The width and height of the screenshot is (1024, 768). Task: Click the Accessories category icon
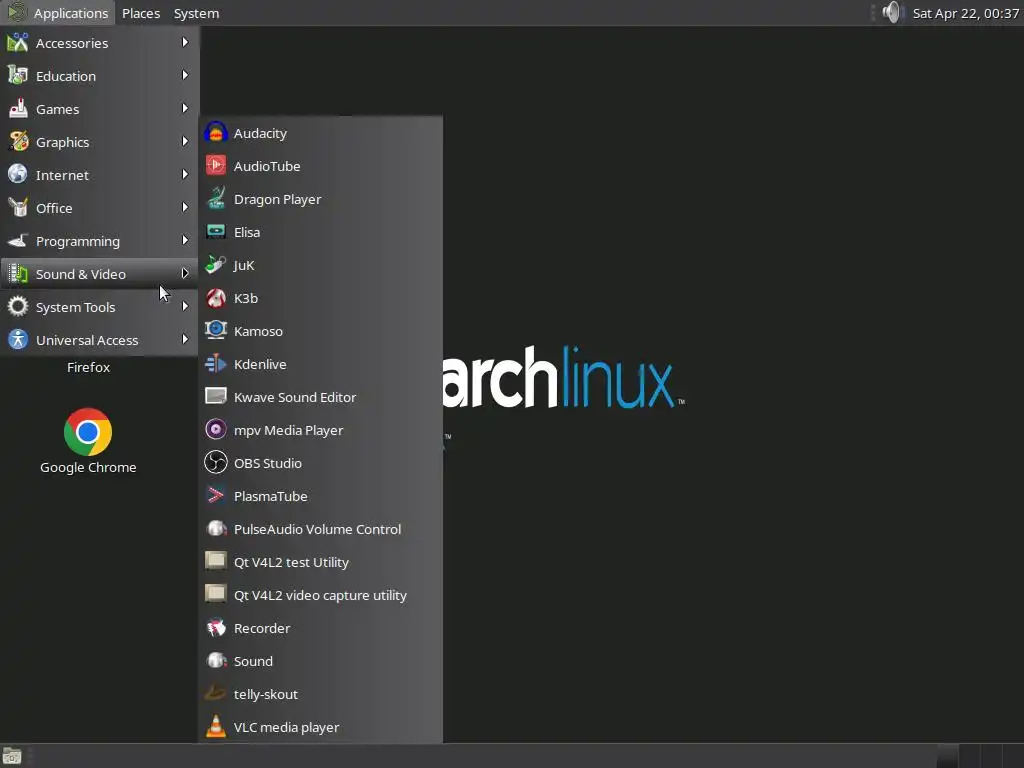[18, 42]
